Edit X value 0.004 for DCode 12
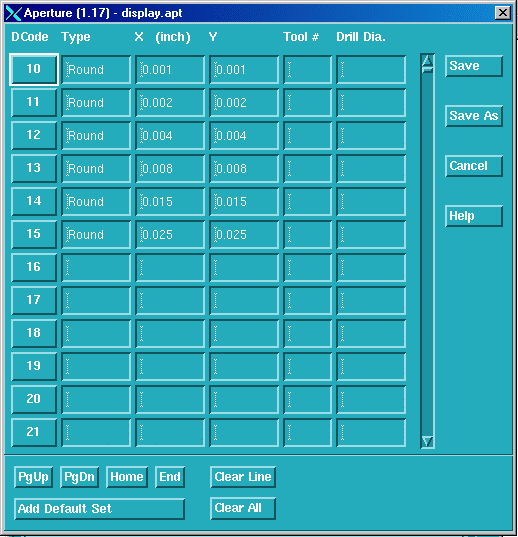Screen dimensions: 518x537 tap(170, 135)
